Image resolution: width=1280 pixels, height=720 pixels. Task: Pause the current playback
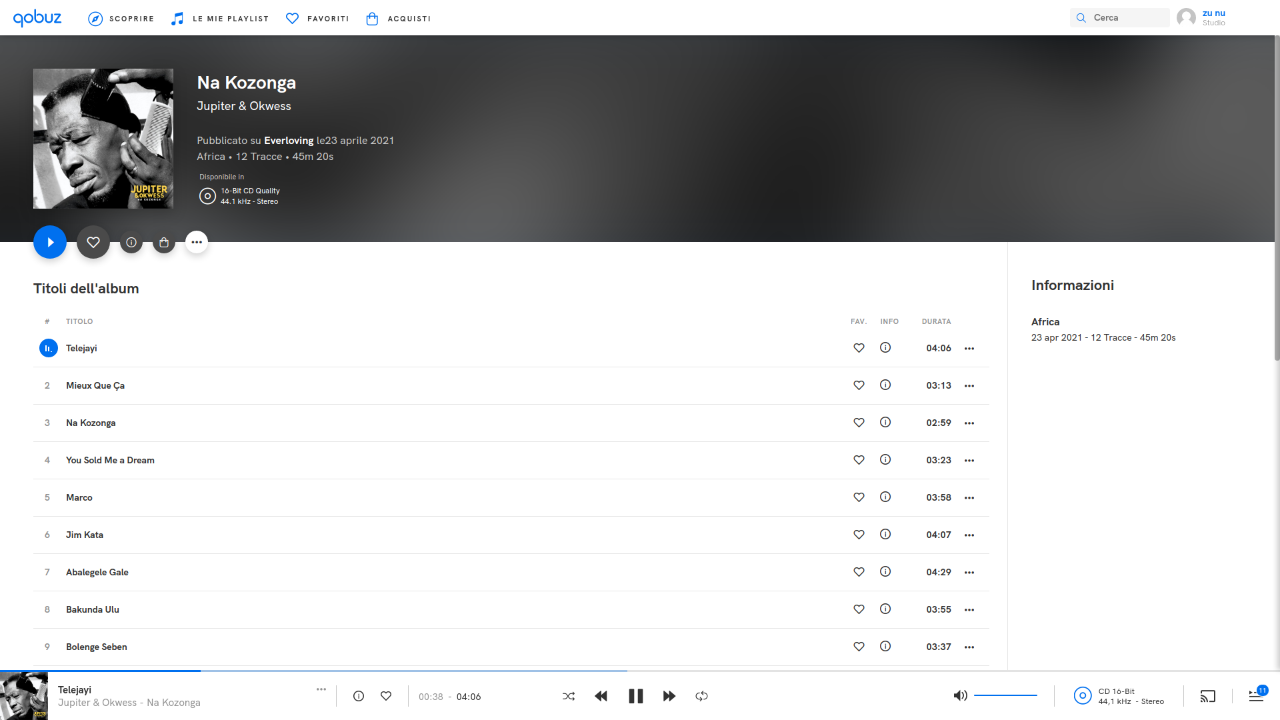[x=635, y=696]
